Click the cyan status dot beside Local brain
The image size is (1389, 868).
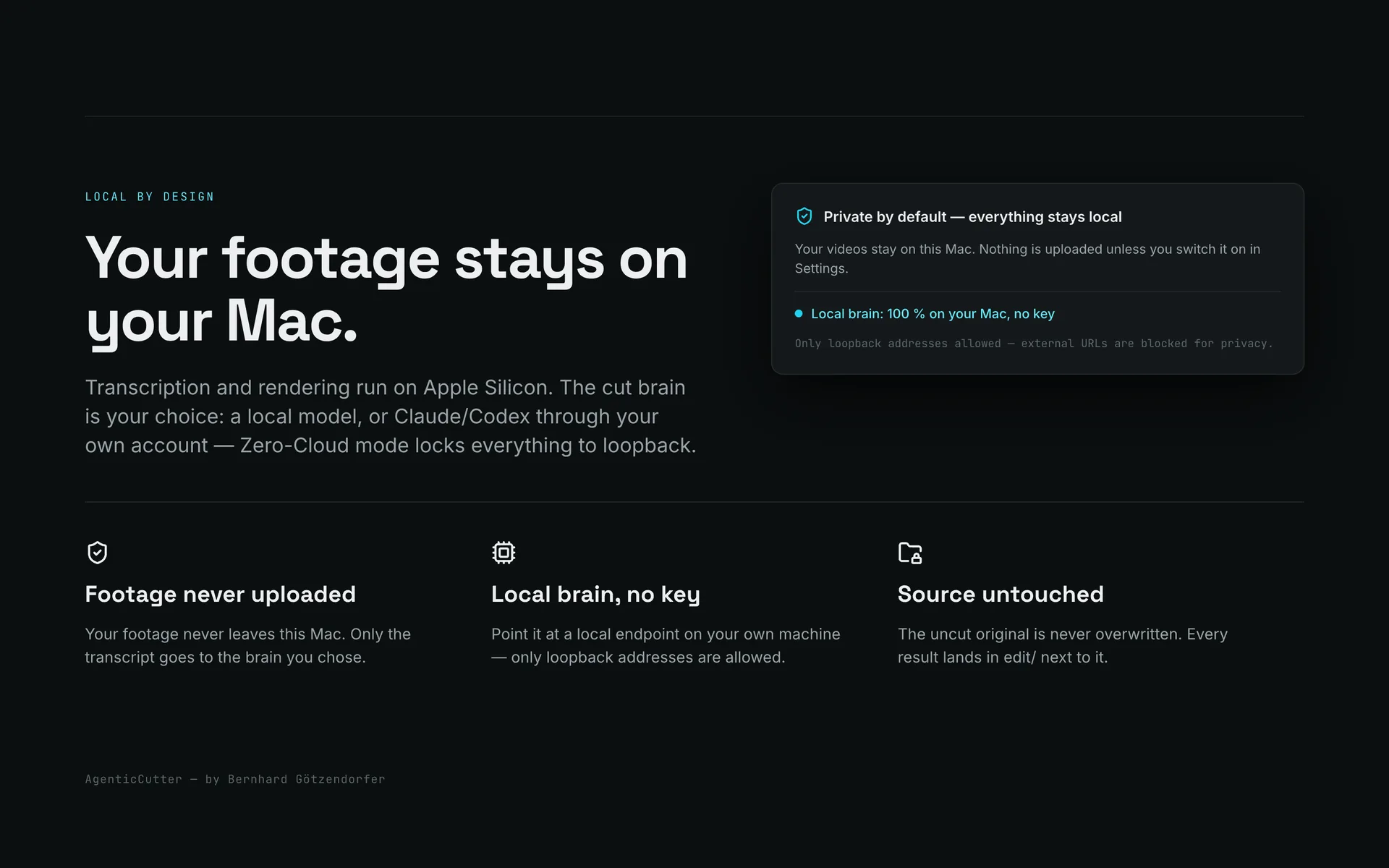pos(799,313)
